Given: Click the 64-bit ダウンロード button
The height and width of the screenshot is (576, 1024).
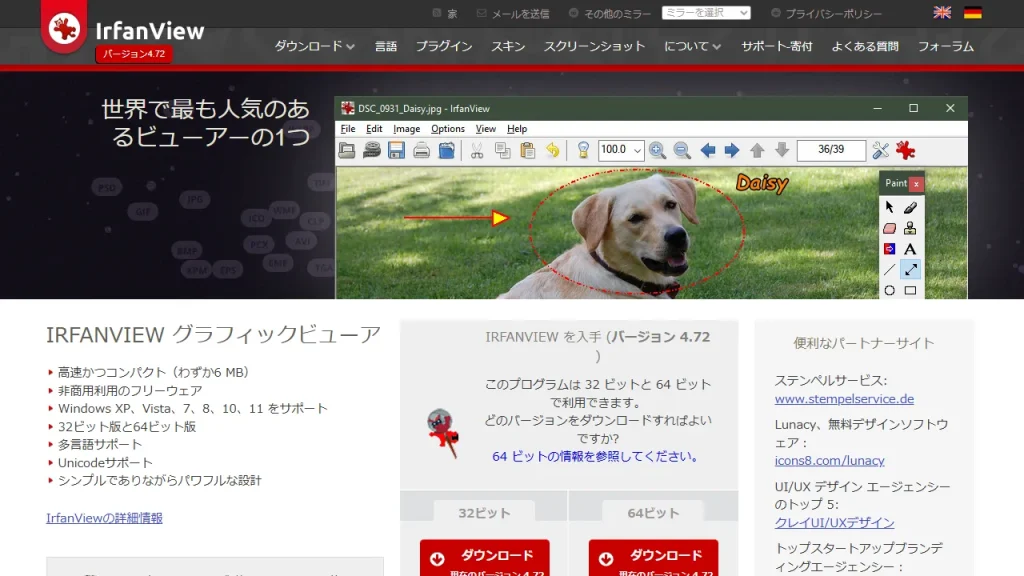Looking at the screenshot, I should click(x=653, y=558).
